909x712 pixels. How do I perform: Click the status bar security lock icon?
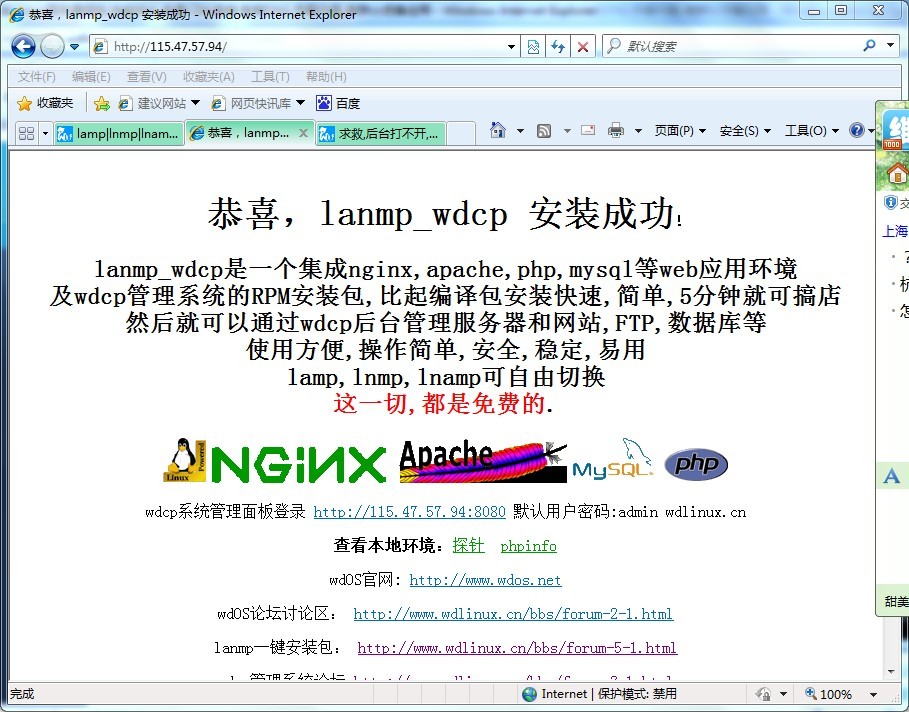coord(763,694)
